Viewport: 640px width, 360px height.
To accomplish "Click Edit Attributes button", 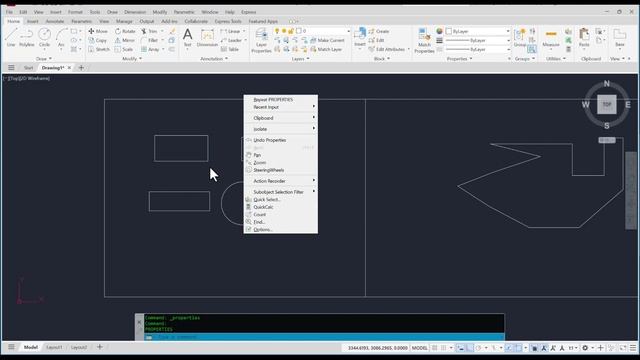I will tap(387, 49).
